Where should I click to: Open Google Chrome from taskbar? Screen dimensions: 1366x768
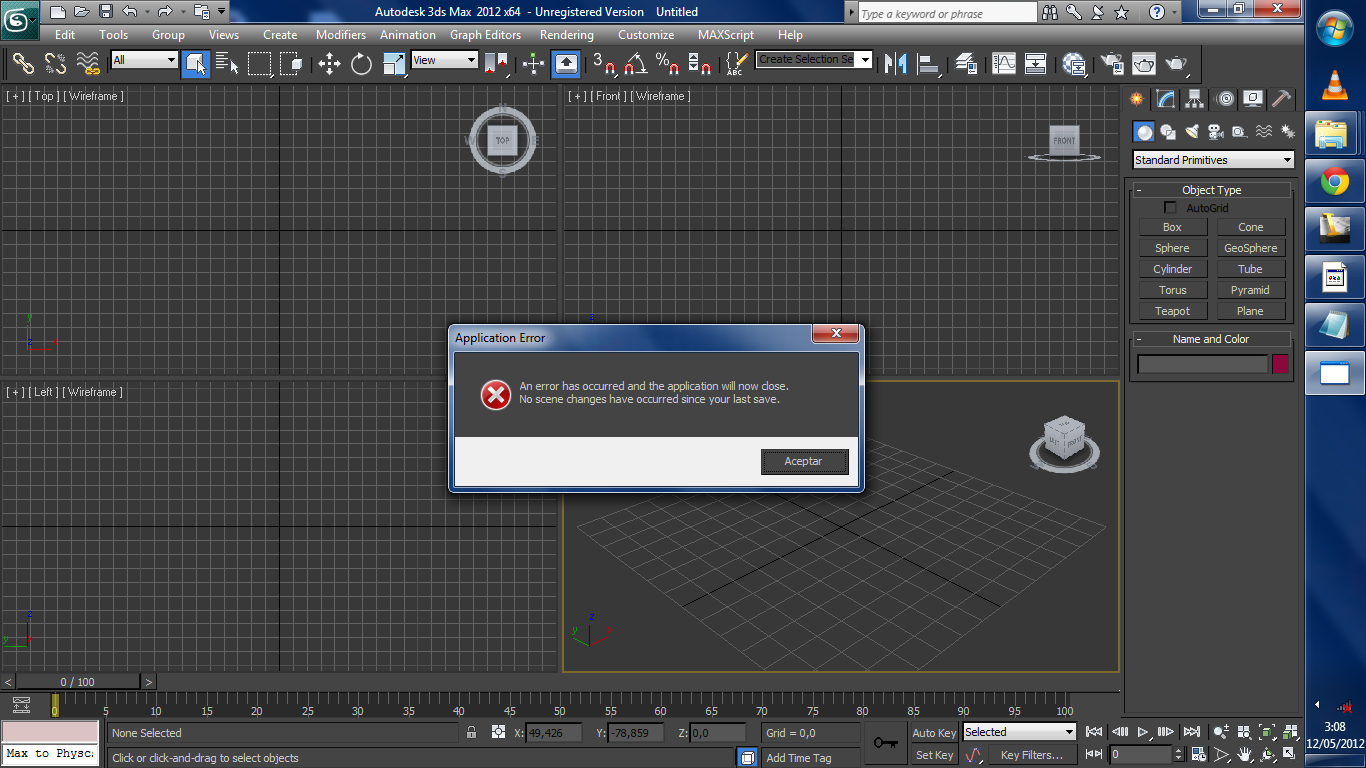[1334, 181]
